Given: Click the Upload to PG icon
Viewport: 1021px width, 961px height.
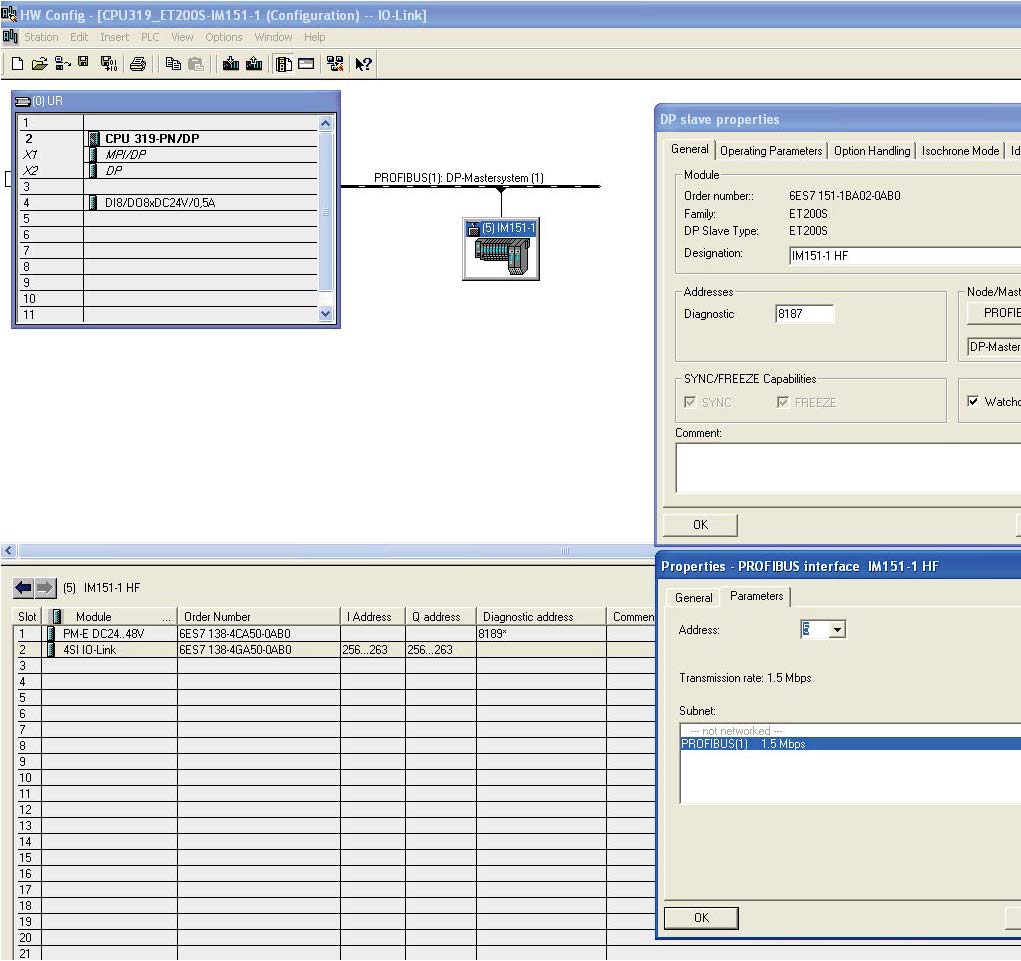Looking at the screenshot, I should (x=254, y=63).
